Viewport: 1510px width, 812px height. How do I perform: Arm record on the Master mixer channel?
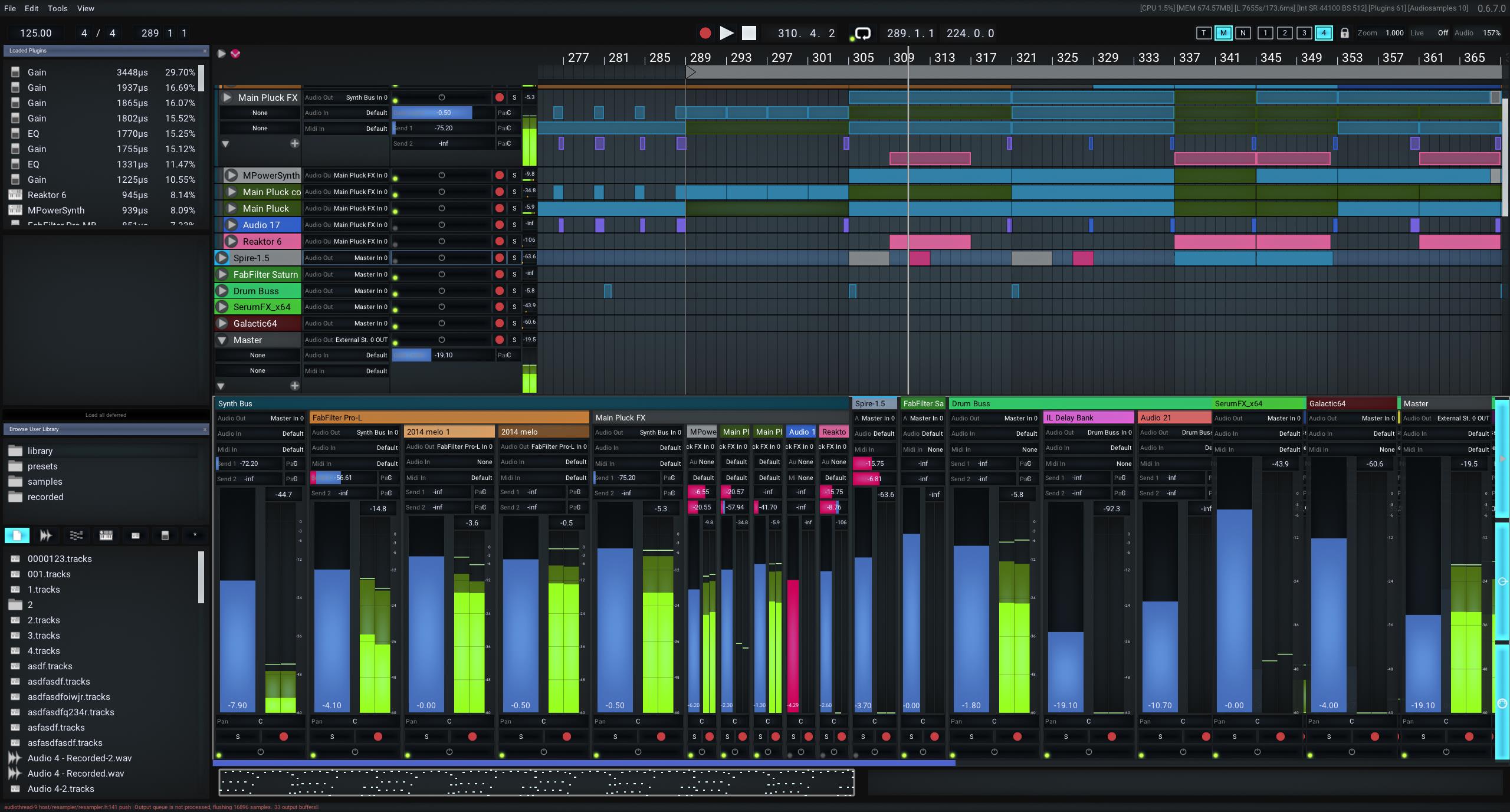pyautogui.click(x=1469, y=737)
